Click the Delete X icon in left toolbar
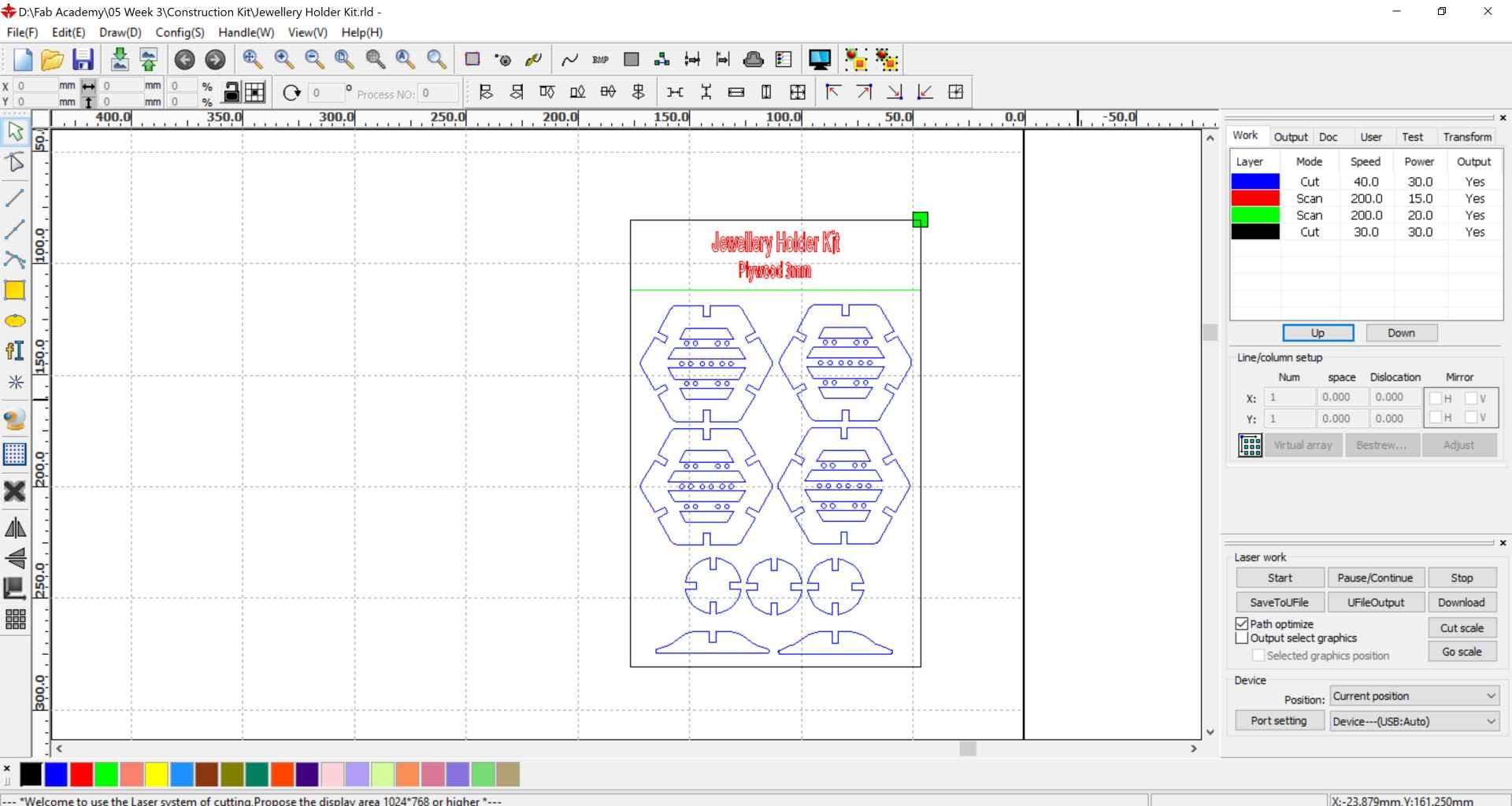Image resolution: width=1512 pixels, height=806 pixels. tap(15, 492)
